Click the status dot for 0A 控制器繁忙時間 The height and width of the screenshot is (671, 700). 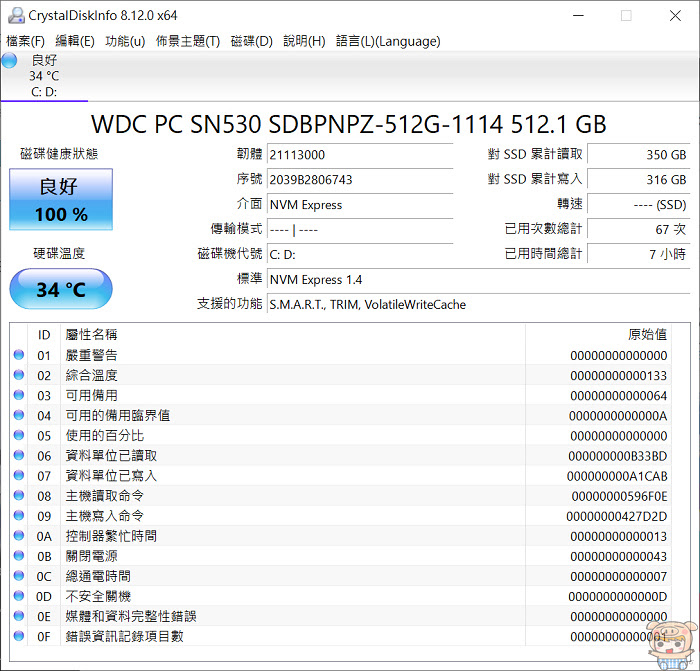coord(19,536)
